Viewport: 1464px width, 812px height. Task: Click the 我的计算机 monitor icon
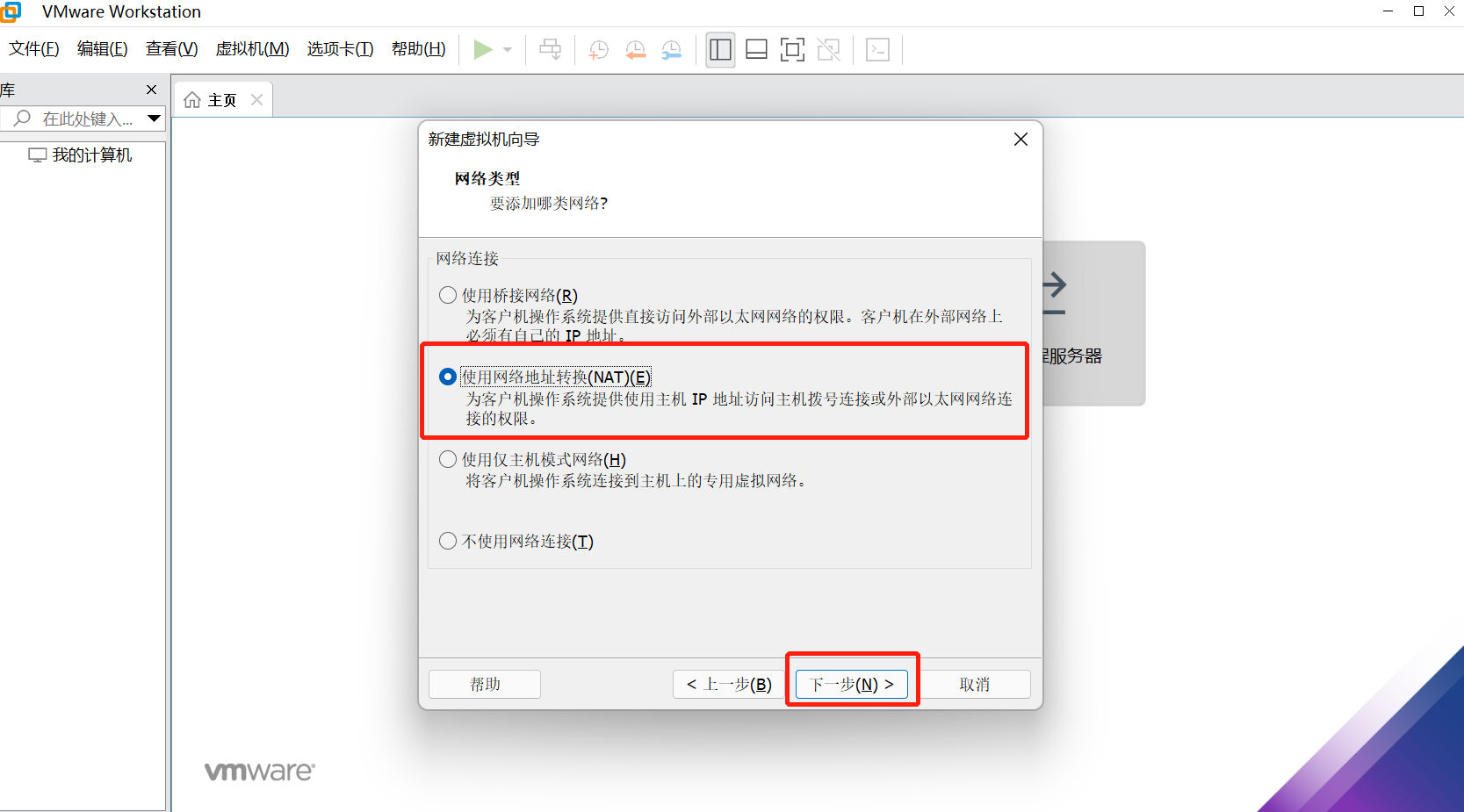(37, 155)
